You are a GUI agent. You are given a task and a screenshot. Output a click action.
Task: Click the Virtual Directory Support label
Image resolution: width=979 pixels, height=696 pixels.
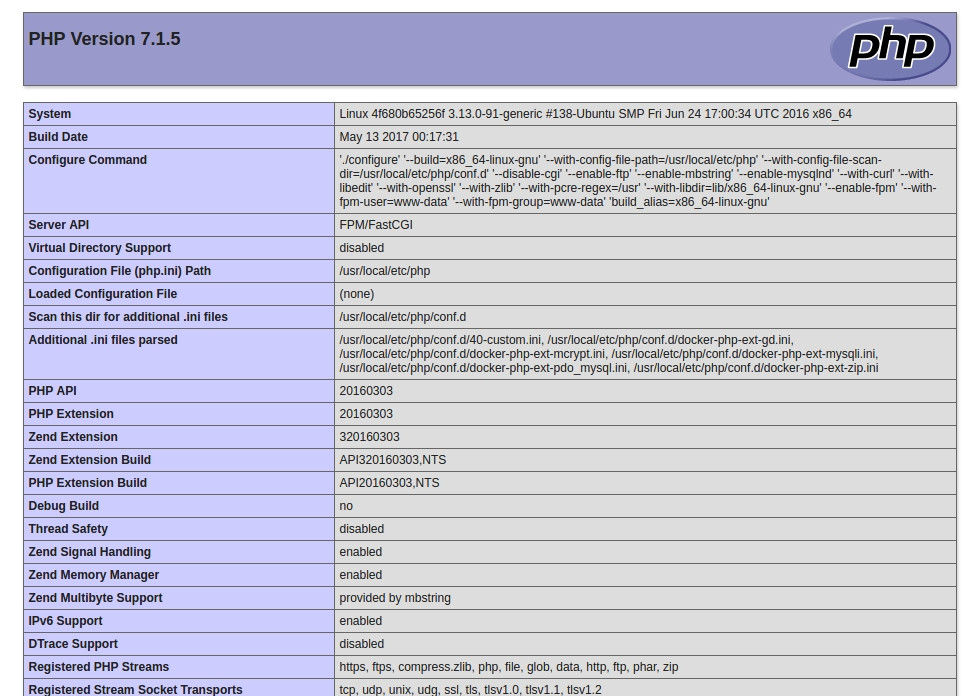tap(99, 248)
